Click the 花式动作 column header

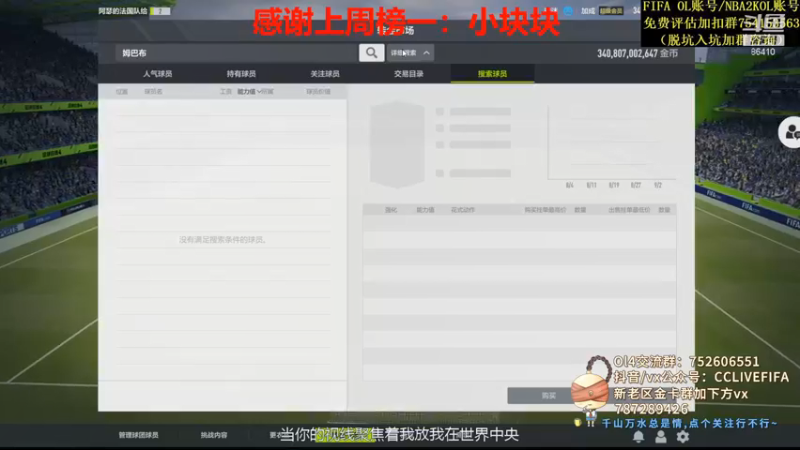[463, 210]
